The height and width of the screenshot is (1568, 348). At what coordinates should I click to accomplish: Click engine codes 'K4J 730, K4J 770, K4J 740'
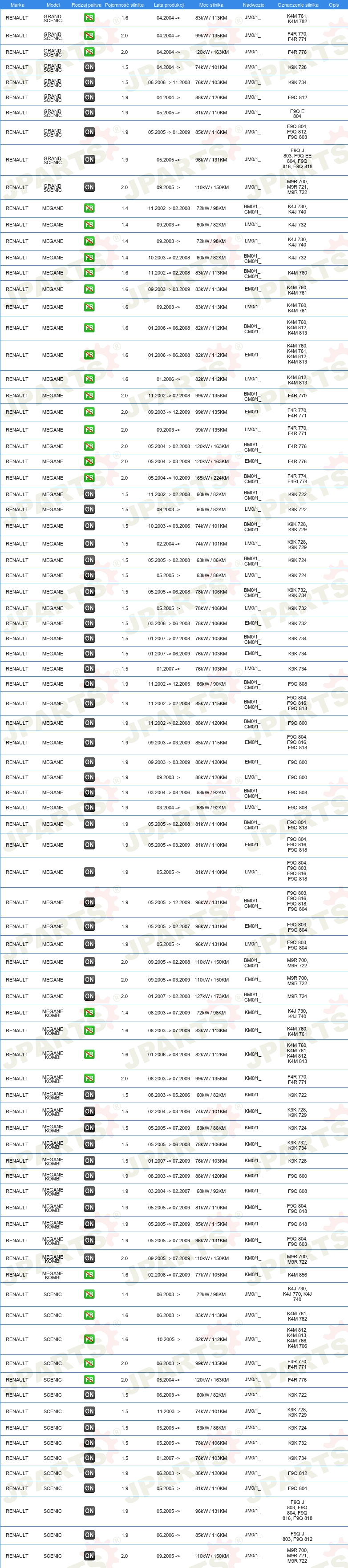[298, 1294]
